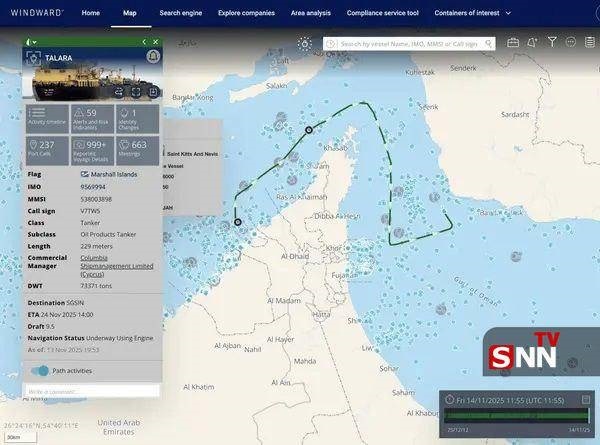Expand the Containers of interest dropdown
Viewport: 600px width, 445px height.
click(x=472, y=13)
